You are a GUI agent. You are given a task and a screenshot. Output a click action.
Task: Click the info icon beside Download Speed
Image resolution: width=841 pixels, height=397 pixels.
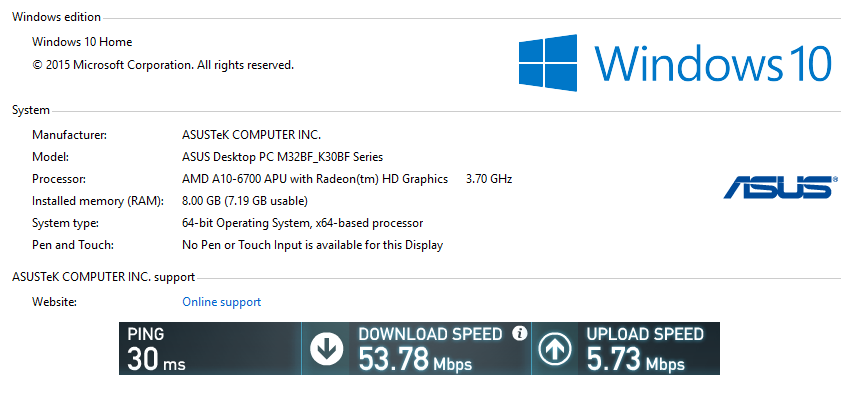pyautogui.click(x=519, y=333)
